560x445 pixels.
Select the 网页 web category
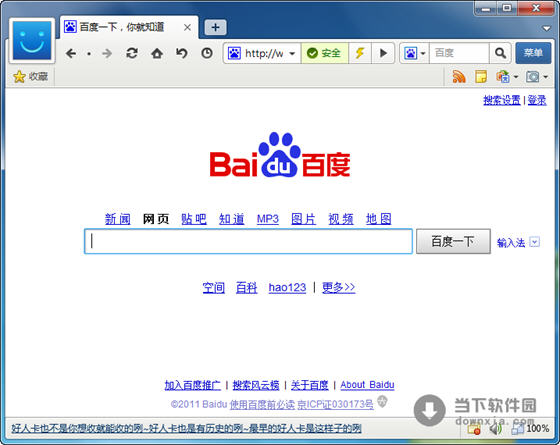pos(156,219)
